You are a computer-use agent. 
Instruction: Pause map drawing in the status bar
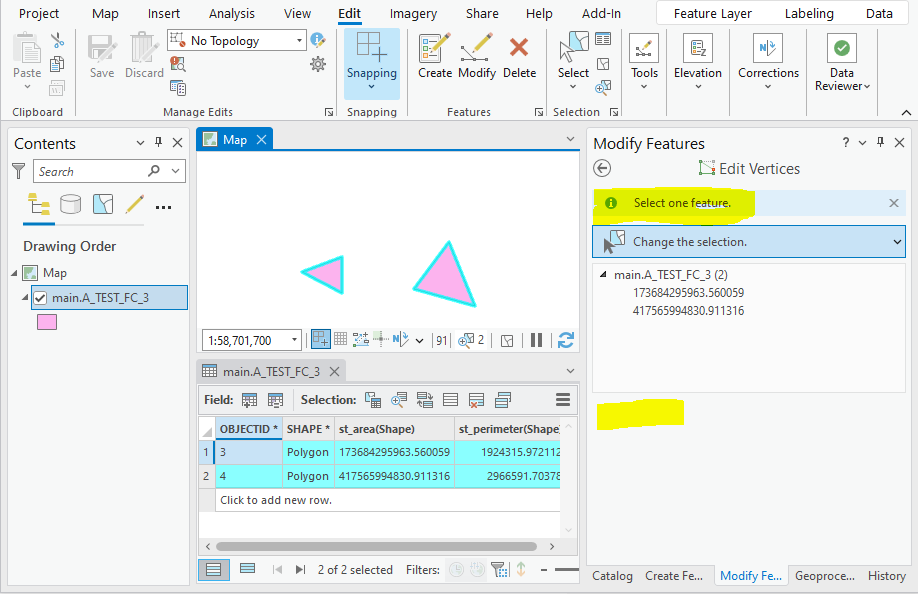(x=536, y=340)
